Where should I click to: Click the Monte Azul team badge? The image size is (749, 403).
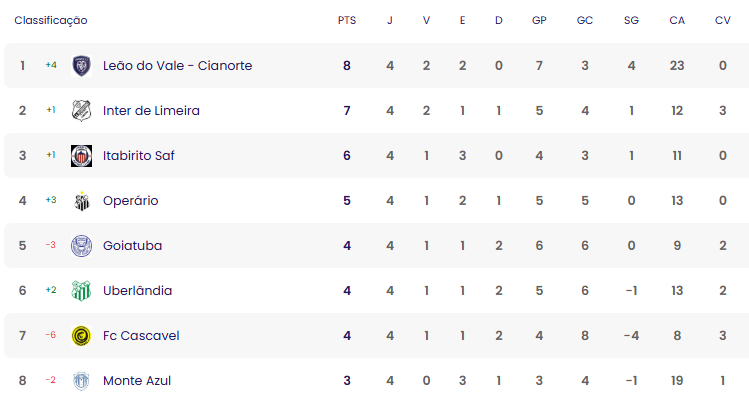(81, 381)
